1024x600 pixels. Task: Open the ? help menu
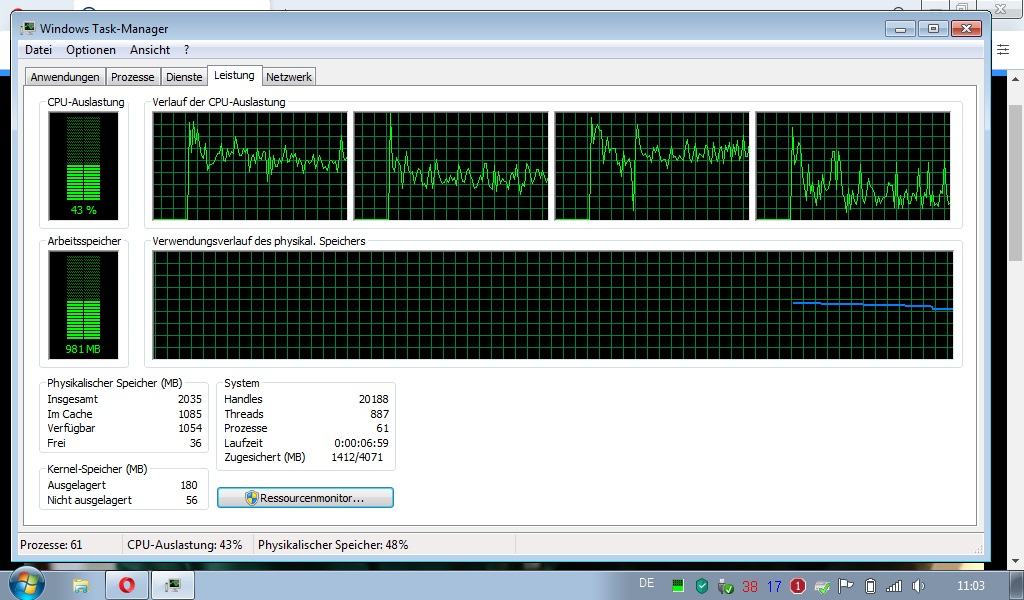[187, 50]
